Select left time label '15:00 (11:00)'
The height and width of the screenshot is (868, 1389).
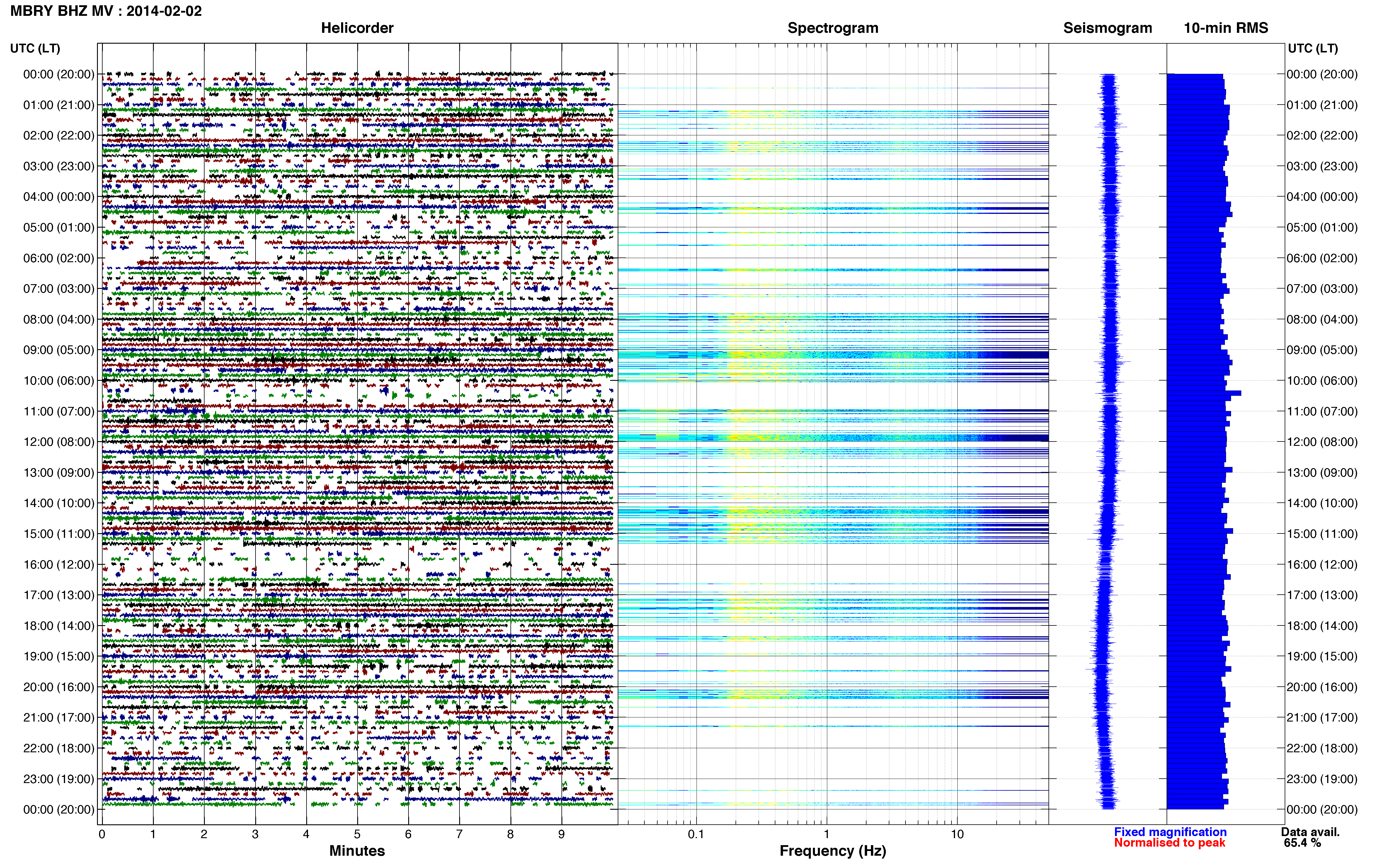tap(59, 533)
